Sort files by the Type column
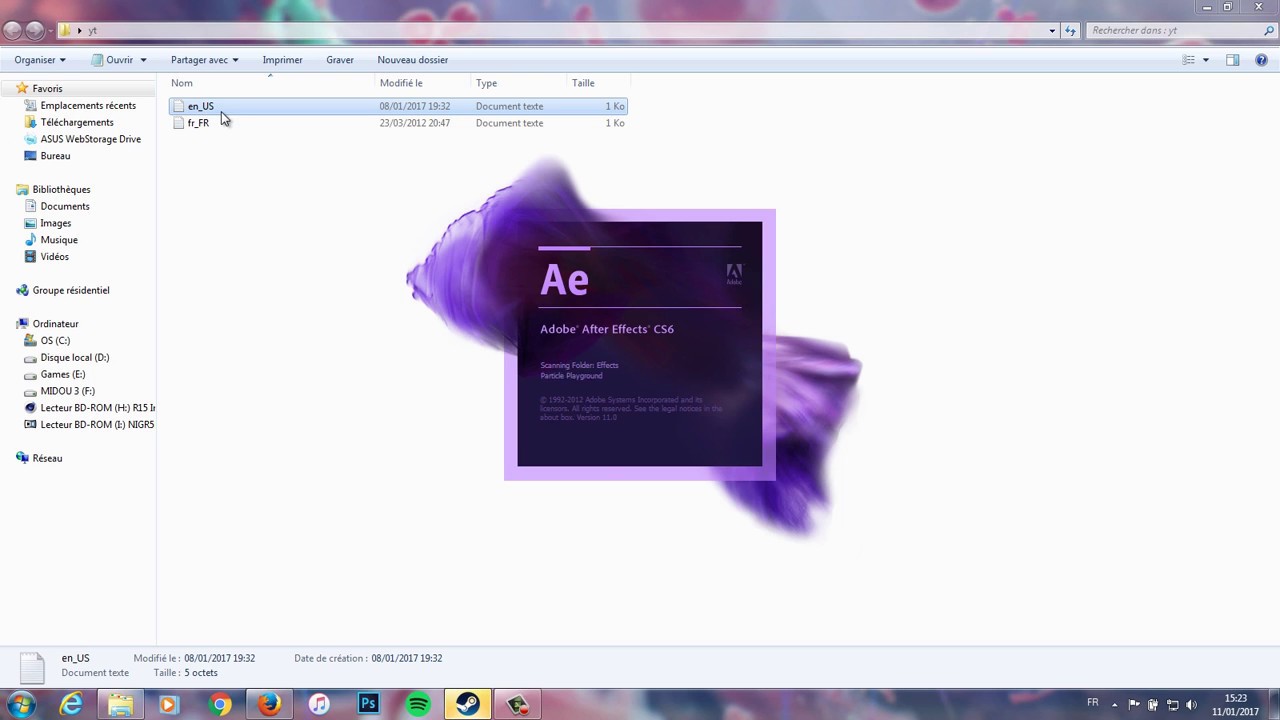This screenshot has width=1280, height=720. (x=519, y=83)
